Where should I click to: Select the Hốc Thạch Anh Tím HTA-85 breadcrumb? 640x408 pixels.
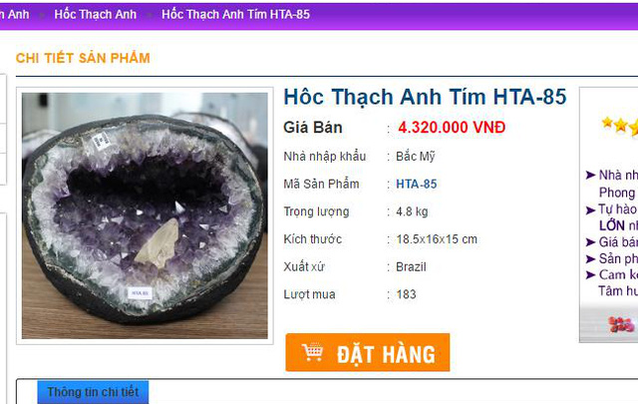click(x=236, y=14)
